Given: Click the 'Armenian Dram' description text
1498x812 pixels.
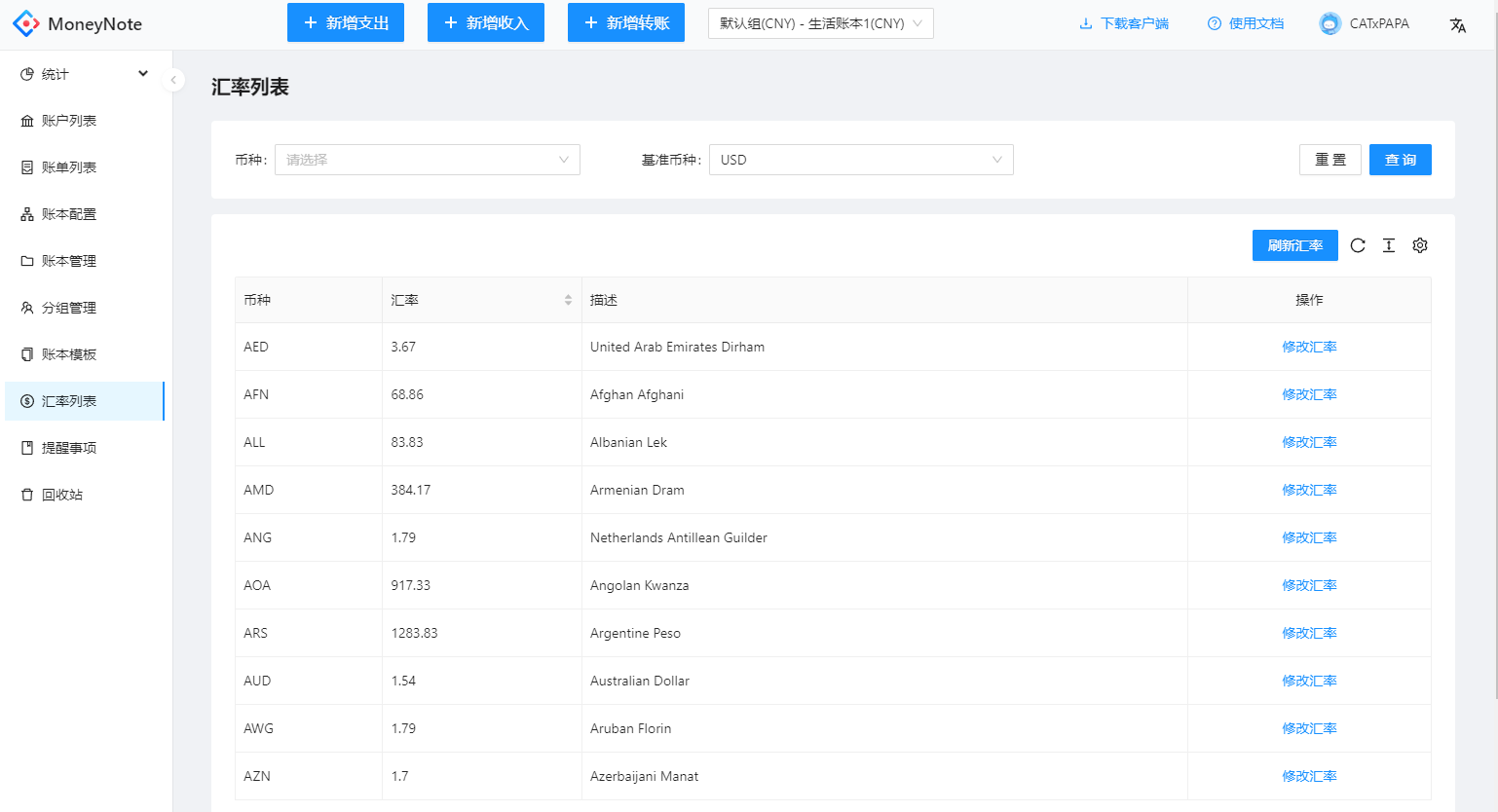Looking at the screenshot, I should point(637,490).
